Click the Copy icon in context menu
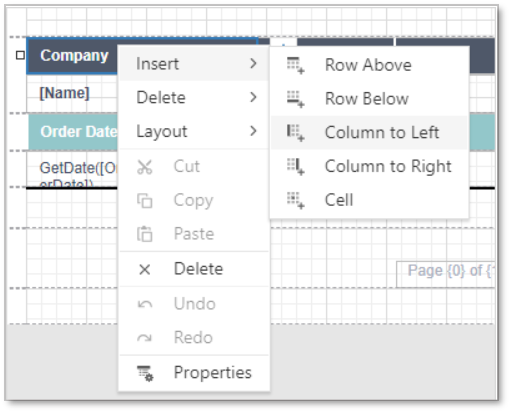The width and height of the screenshot is (510, 412). [x=145, y=201]
